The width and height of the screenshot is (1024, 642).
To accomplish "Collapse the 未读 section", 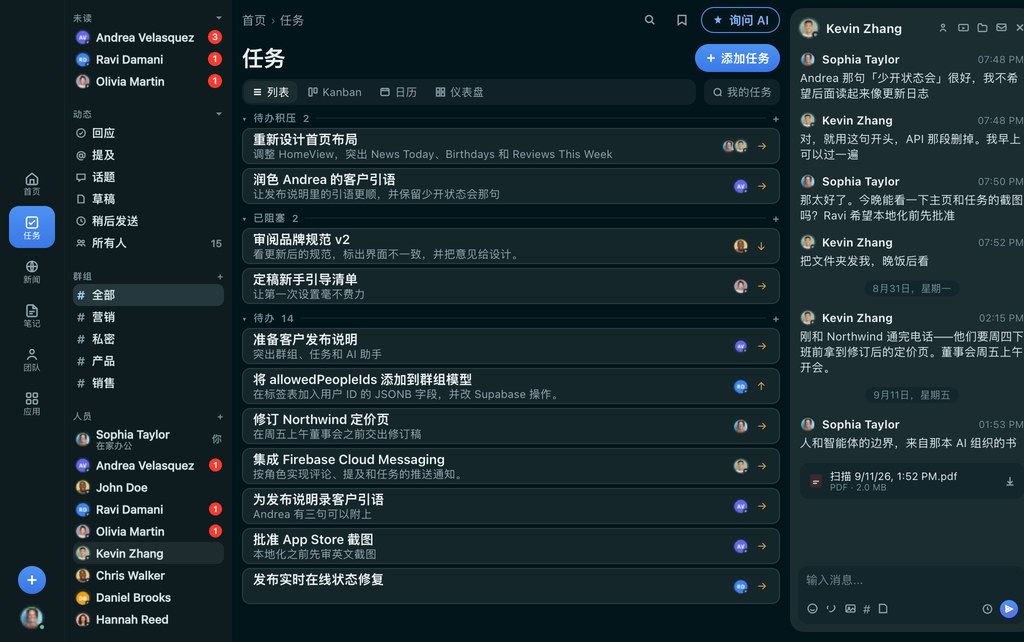I will tap(219, 18).
